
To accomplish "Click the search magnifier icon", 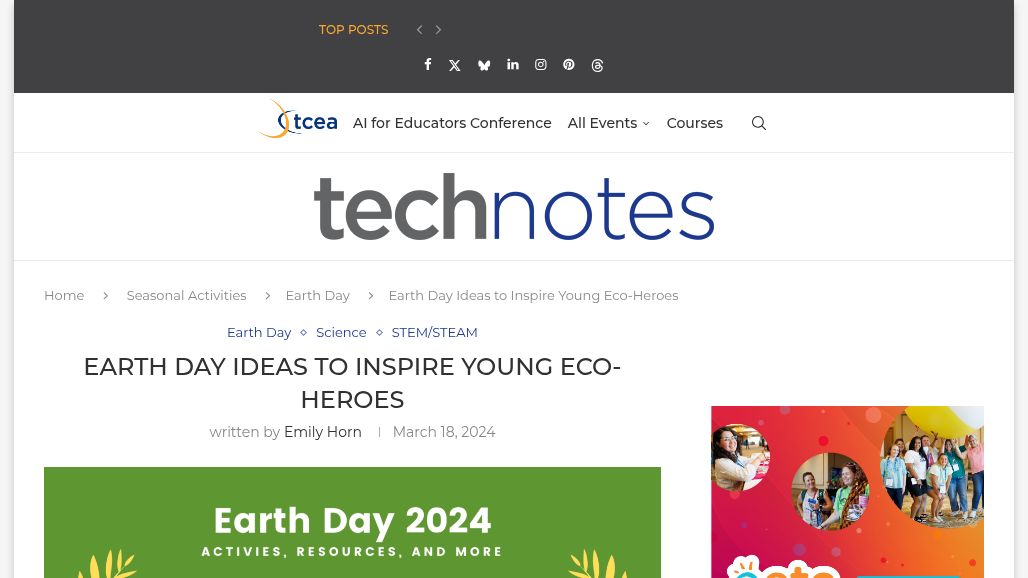I will (x=759, y=123).
